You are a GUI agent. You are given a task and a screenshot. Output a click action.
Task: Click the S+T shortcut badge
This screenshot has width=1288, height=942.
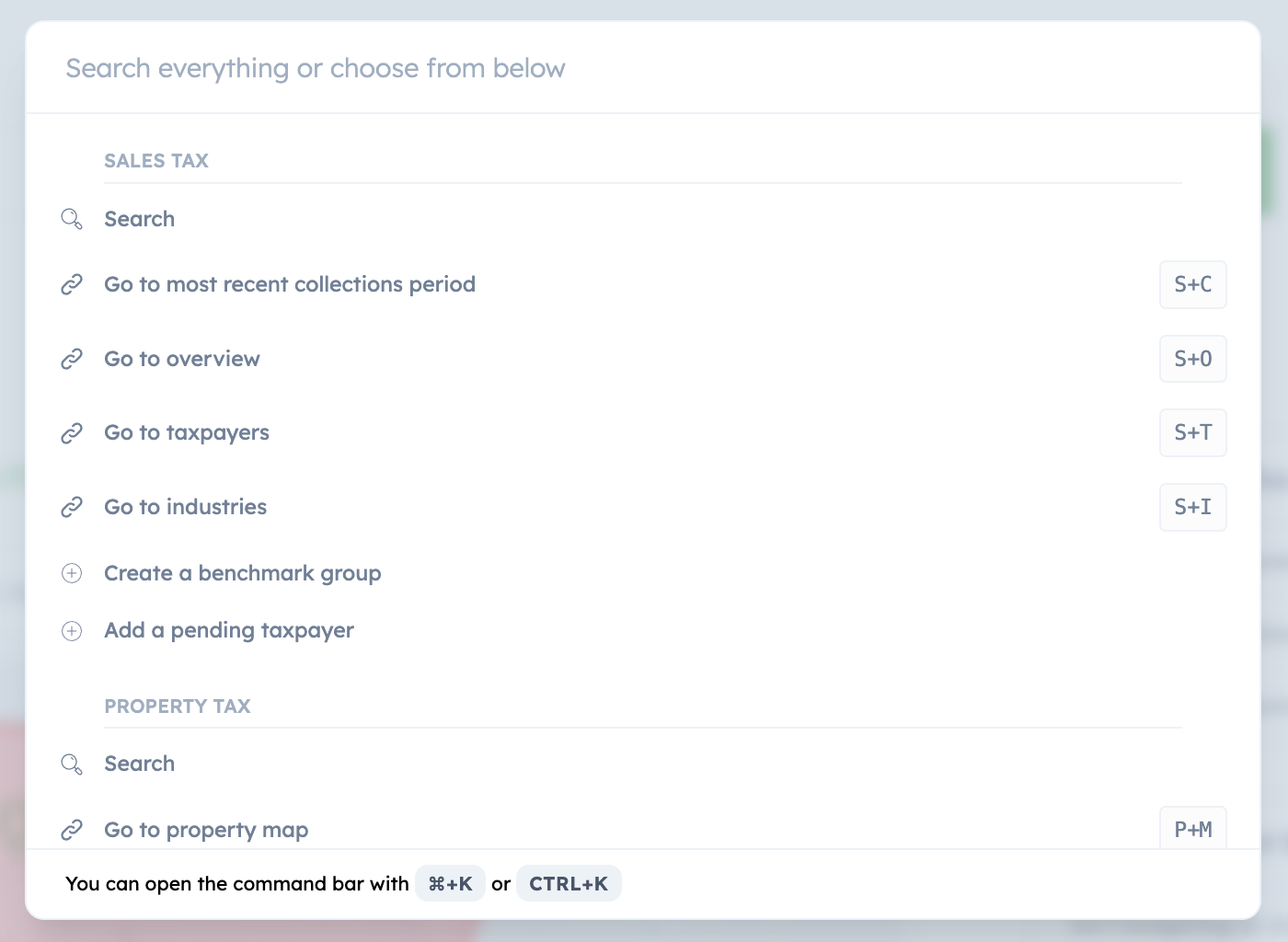tap(1192, 433)
